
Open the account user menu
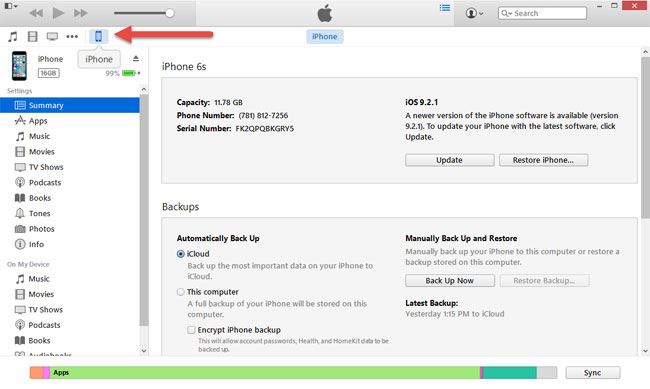[474, 13]
